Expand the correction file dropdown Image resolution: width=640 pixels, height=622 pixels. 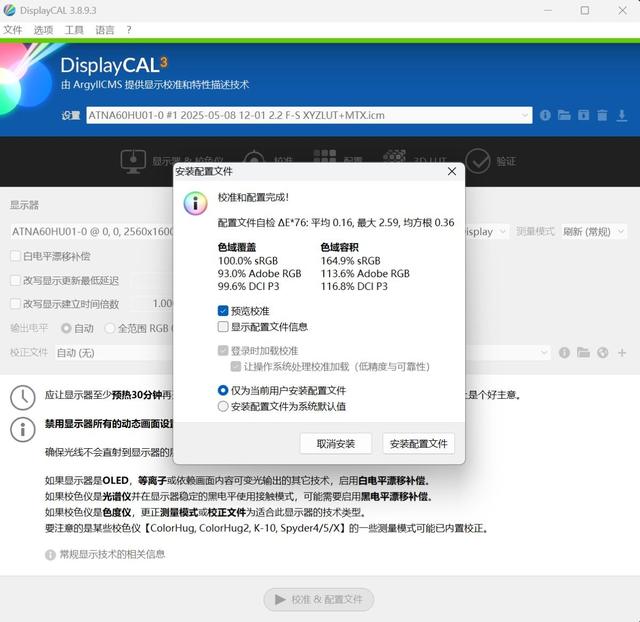click(544, 353)
